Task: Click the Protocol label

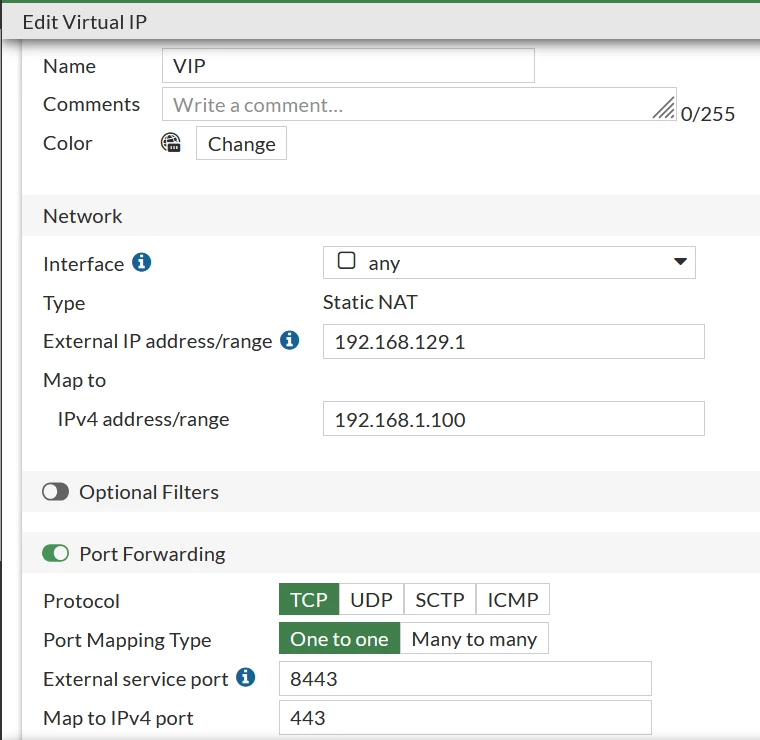Action: coord(81,601)
